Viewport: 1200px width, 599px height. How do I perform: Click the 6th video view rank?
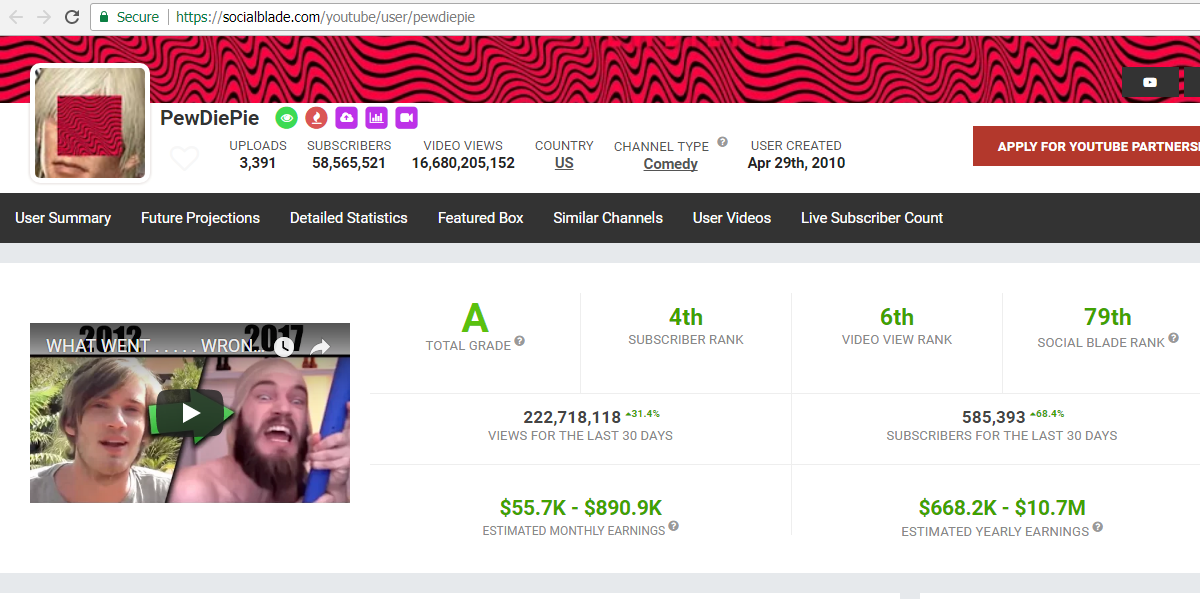(897, 317)
